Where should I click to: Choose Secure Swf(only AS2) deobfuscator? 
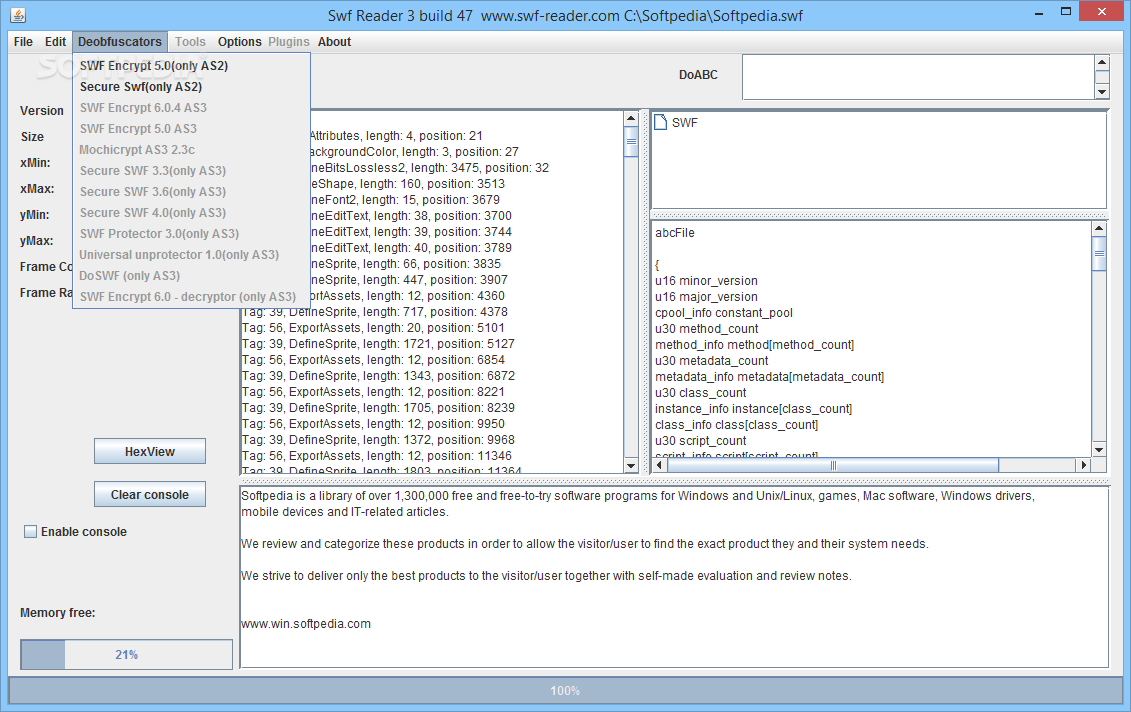pos(191,87)
